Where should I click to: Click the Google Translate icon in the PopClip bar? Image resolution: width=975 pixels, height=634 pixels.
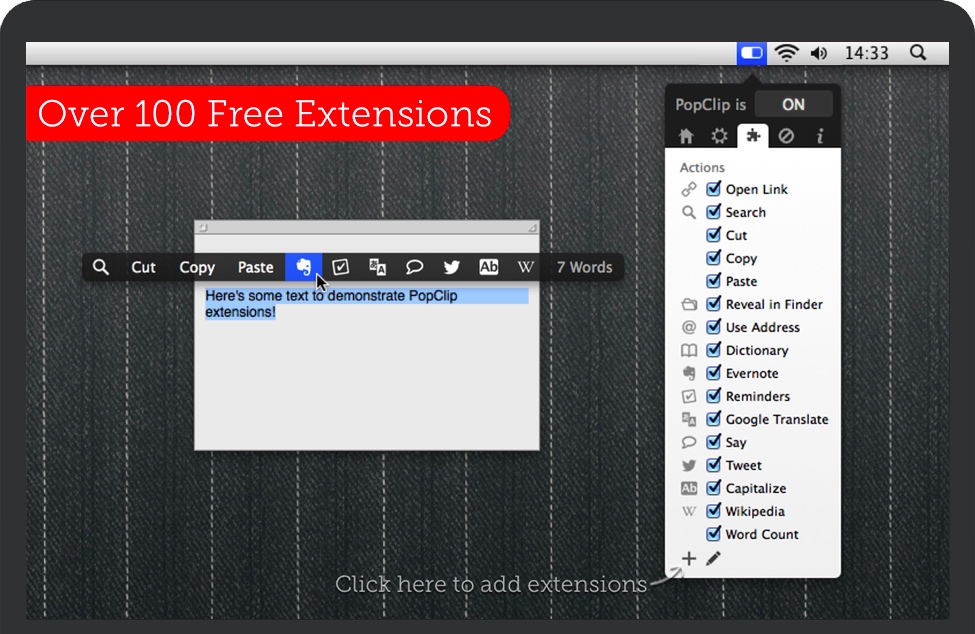(377, 267)
